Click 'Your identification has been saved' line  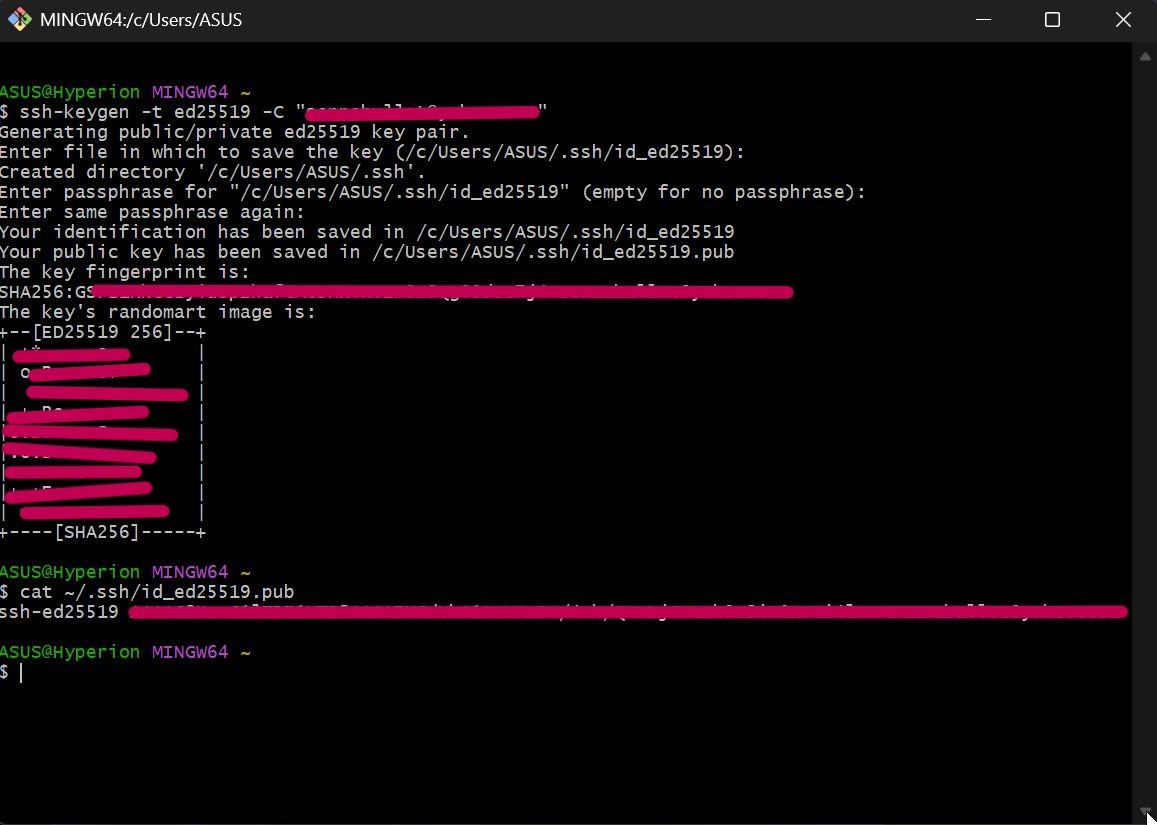(367, 232)
